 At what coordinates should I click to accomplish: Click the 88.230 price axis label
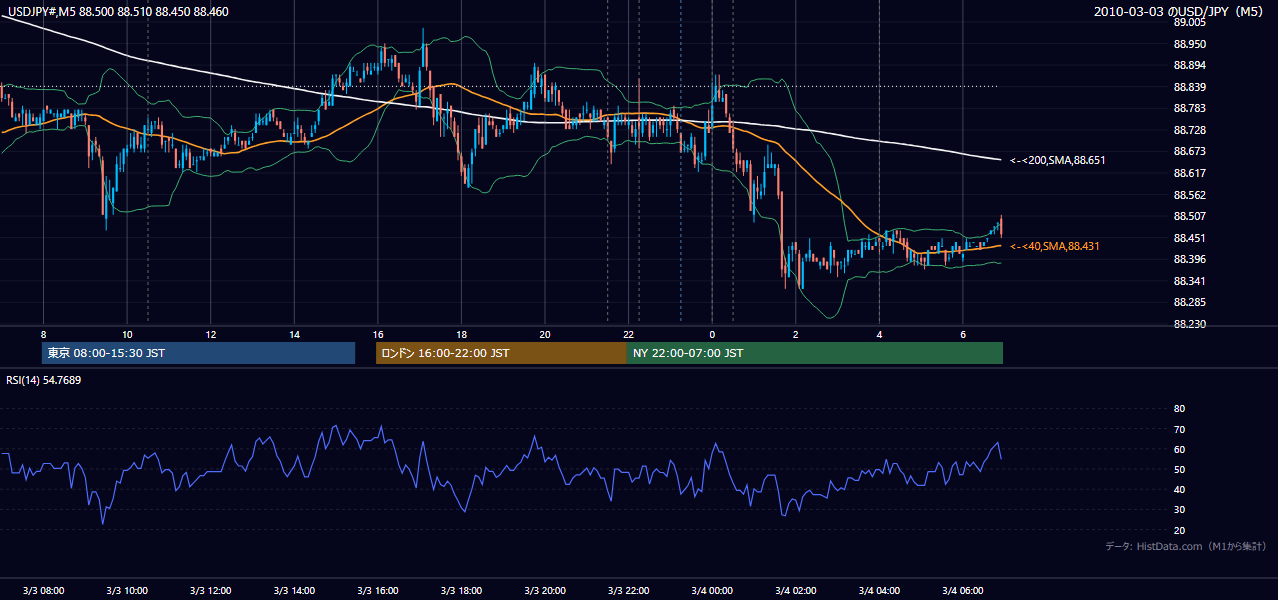coord(1190,324)
